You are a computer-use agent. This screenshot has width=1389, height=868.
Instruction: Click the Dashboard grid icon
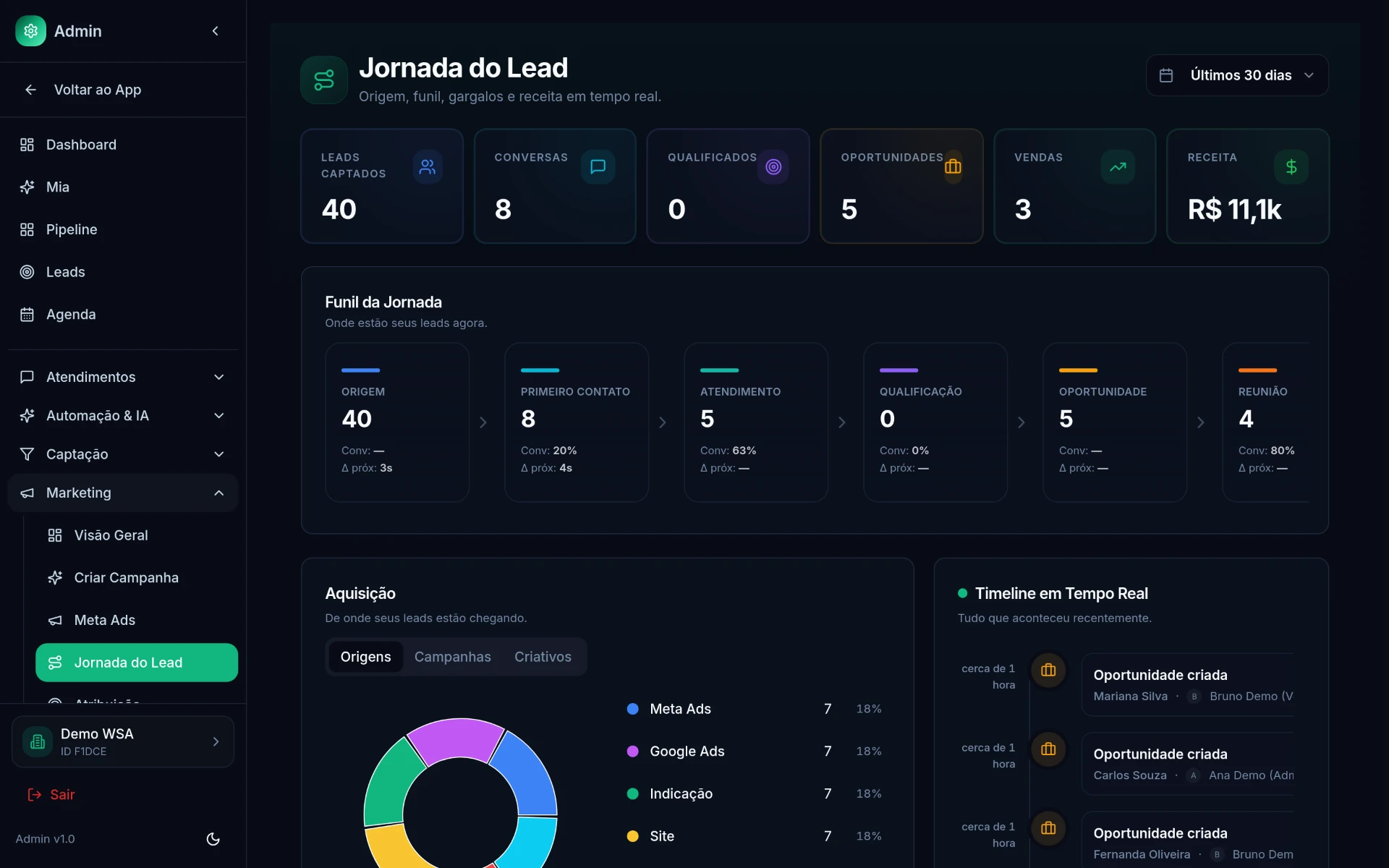point(27,145)
